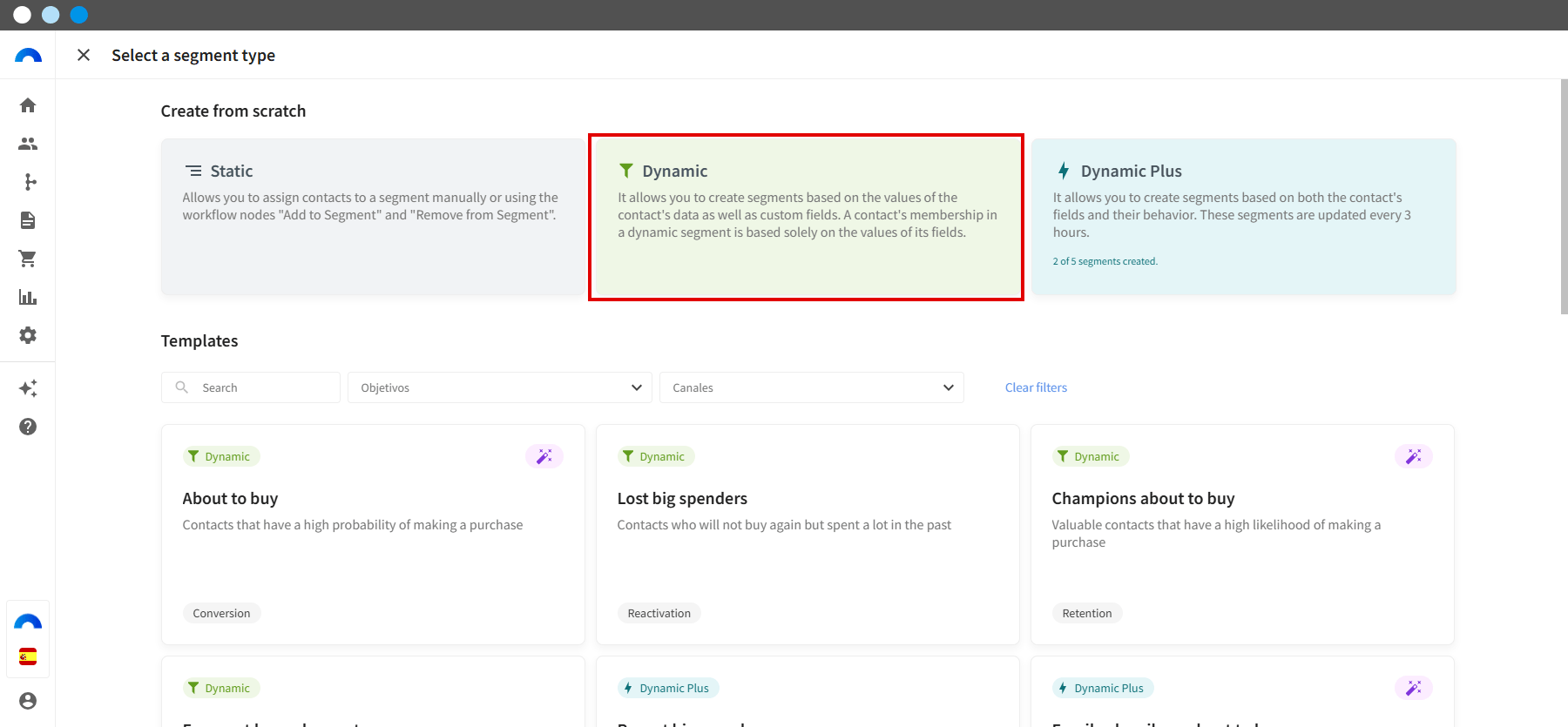Click Dynamic badge on About to buy card

tap(221, 456)
